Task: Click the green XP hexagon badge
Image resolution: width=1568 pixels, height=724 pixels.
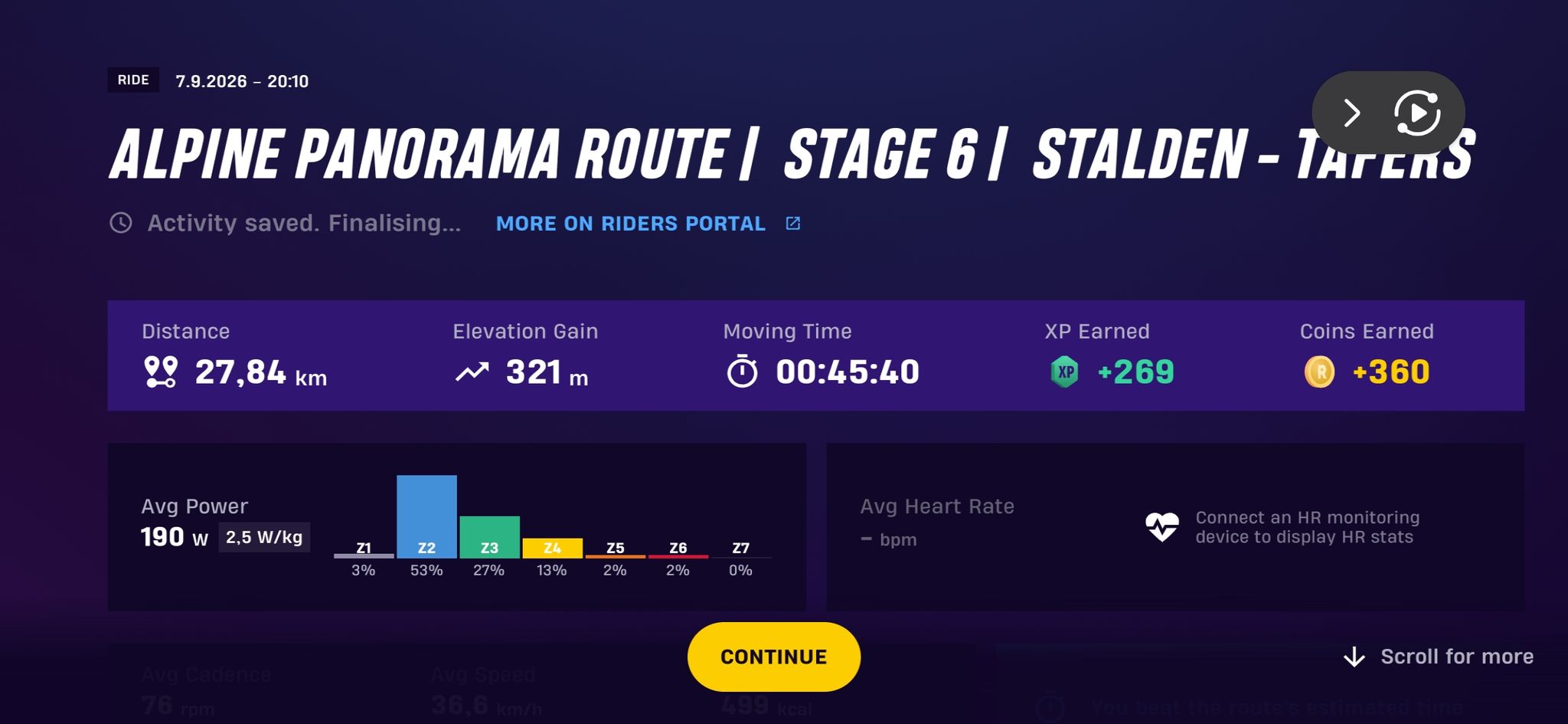Action: 1064,372
